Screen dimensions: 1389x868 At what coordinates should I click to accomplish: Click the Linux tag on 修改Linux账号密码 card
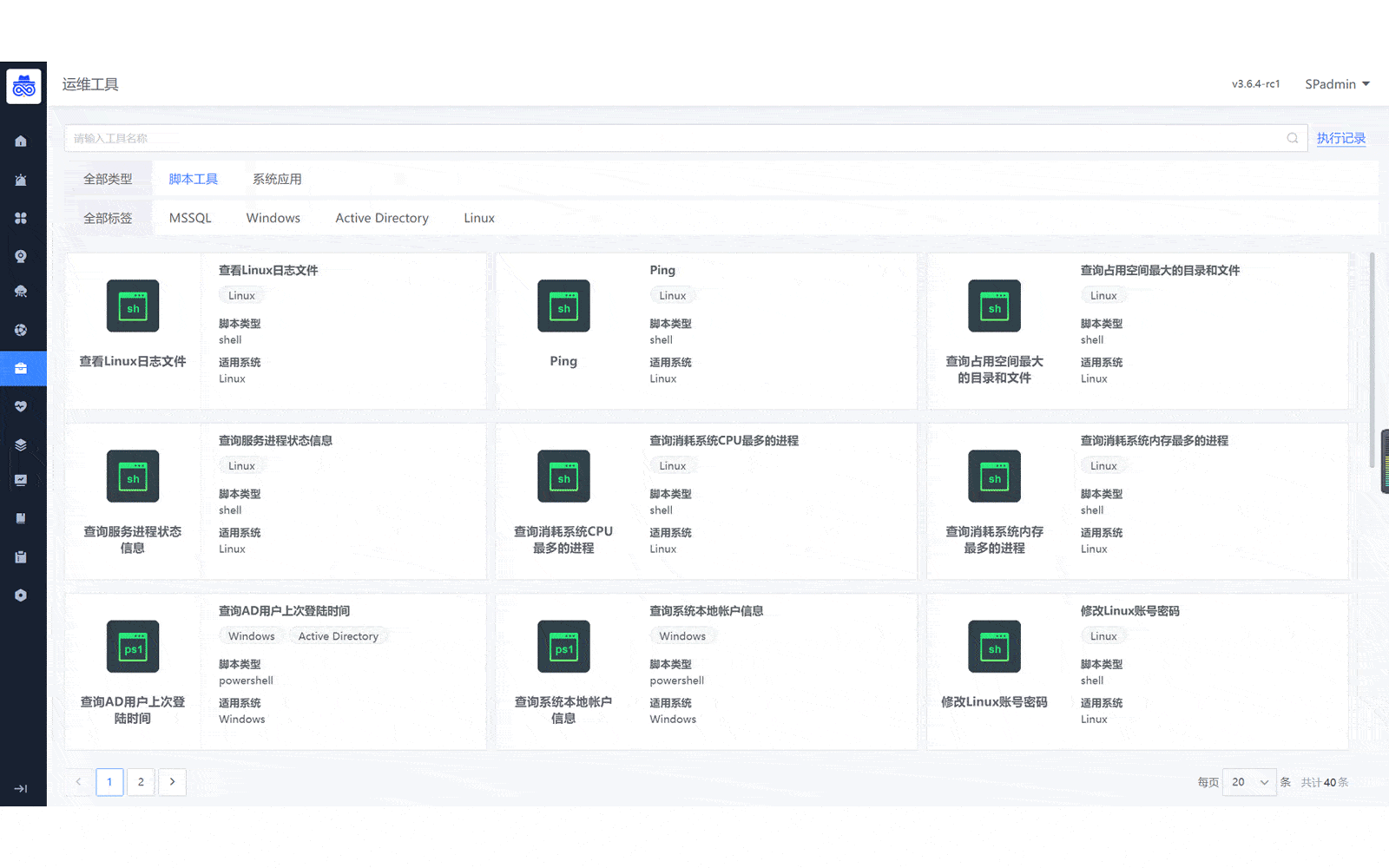[1103, 636]
